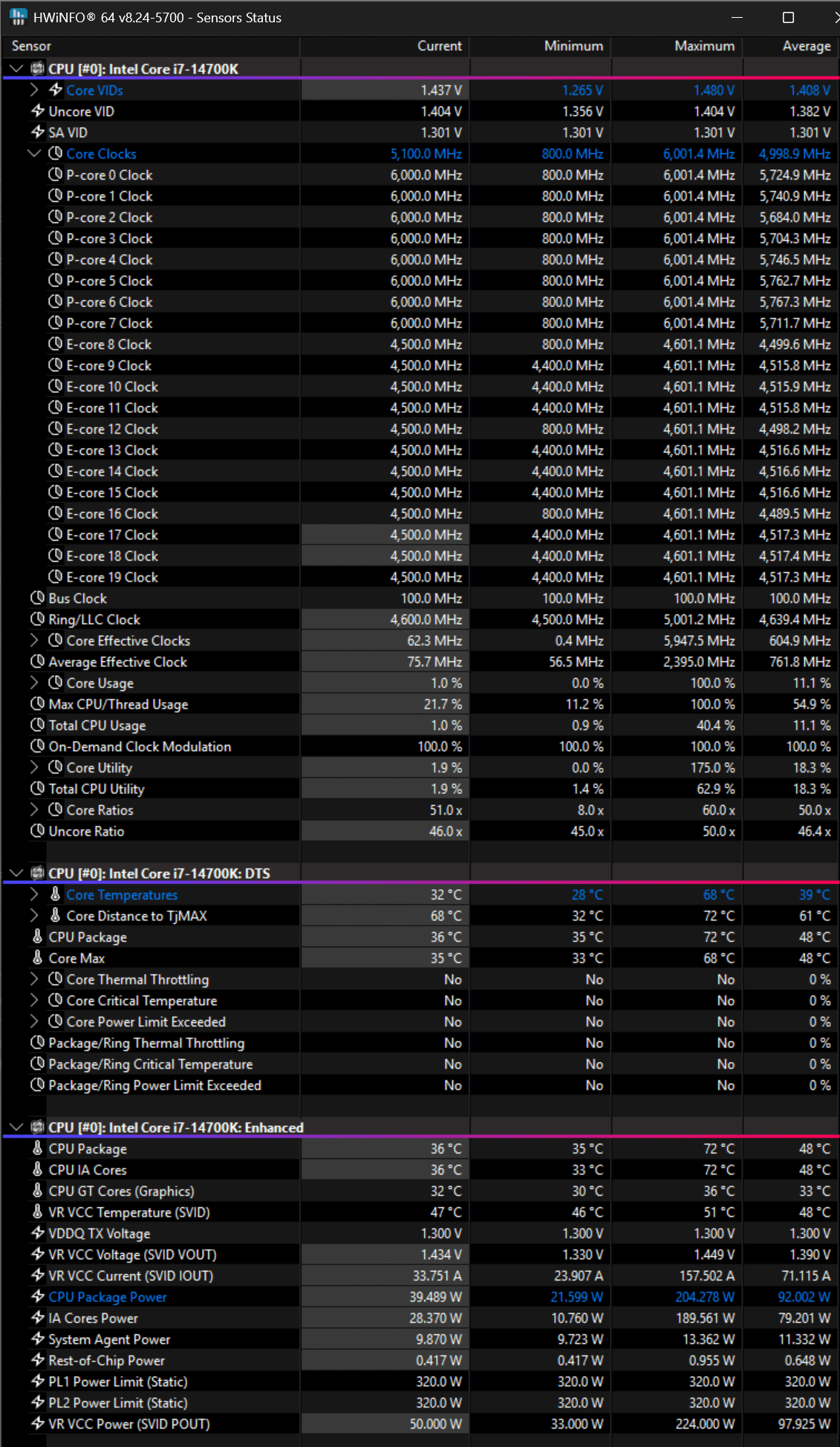This screenshot has width=840, height=1447.
Task: Select the VR VCC Voltage (SVID VOUT) row
Action: [x=420, y=1254]
